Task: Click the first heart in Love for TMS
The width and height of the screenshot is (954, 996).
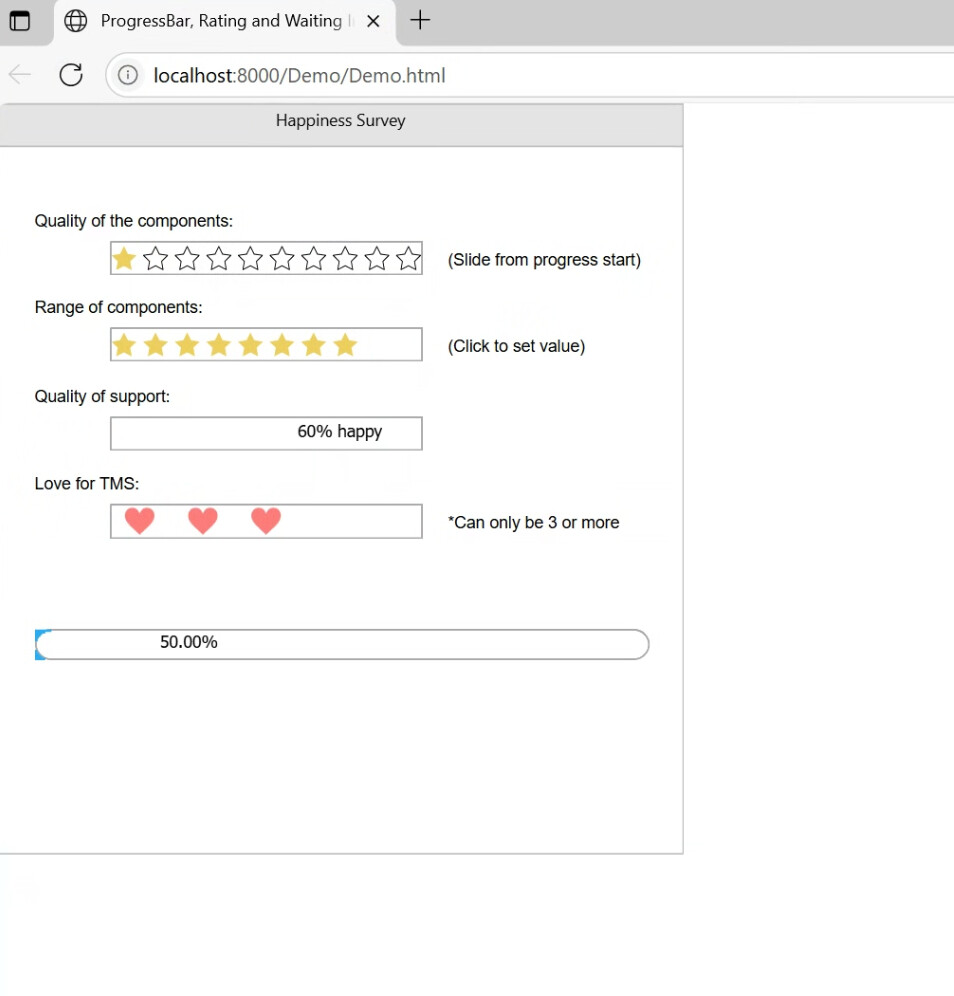Action: coord(140,521)
